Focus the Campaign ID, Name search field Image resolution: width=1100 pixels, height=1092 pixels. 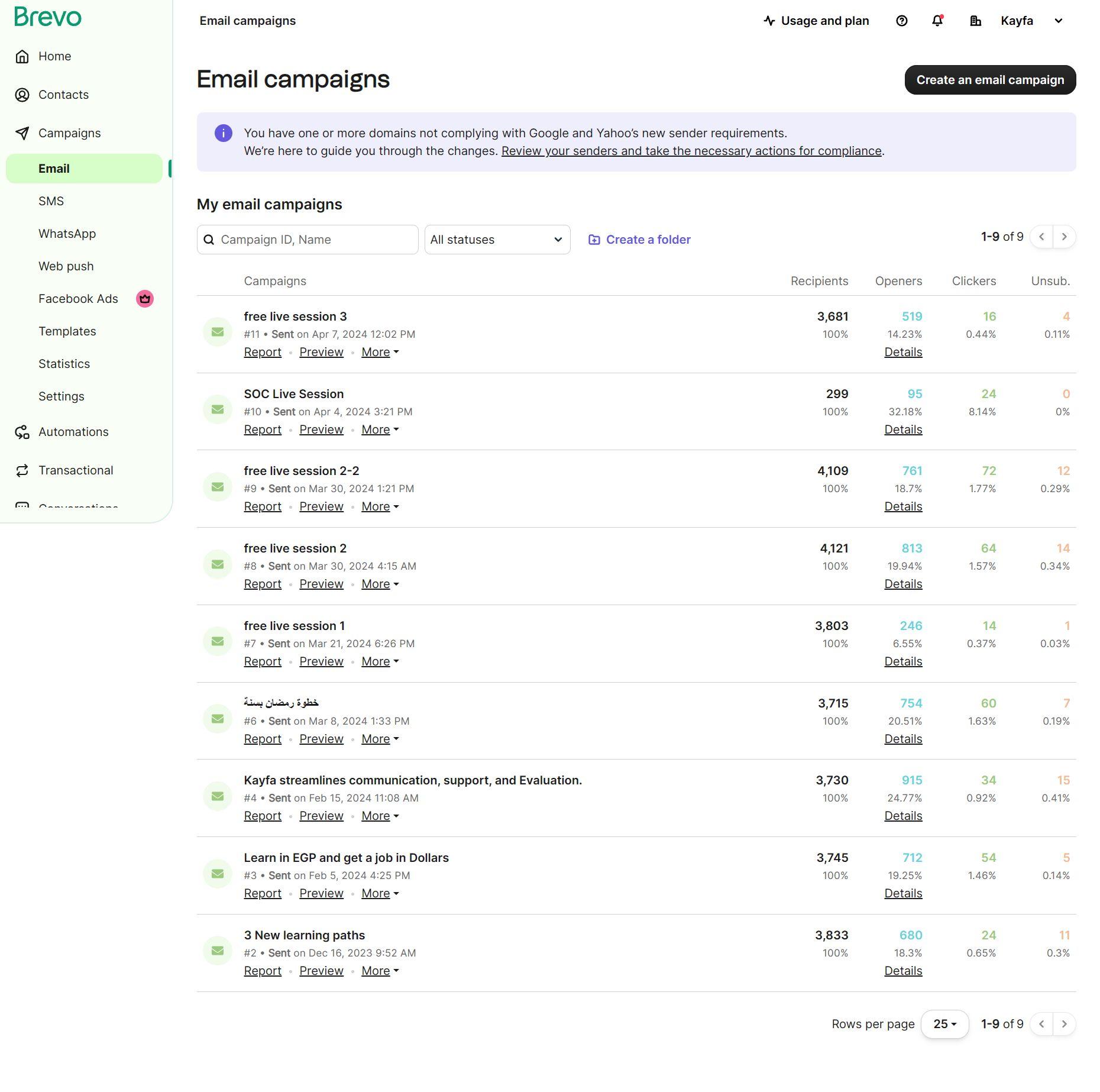click(x=315, y=240)
